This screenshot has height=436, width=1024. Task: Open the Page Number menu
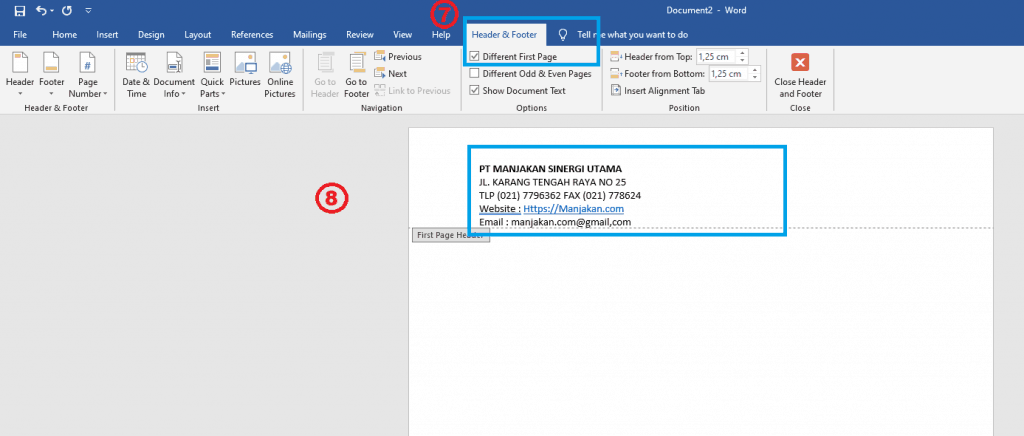88,74
